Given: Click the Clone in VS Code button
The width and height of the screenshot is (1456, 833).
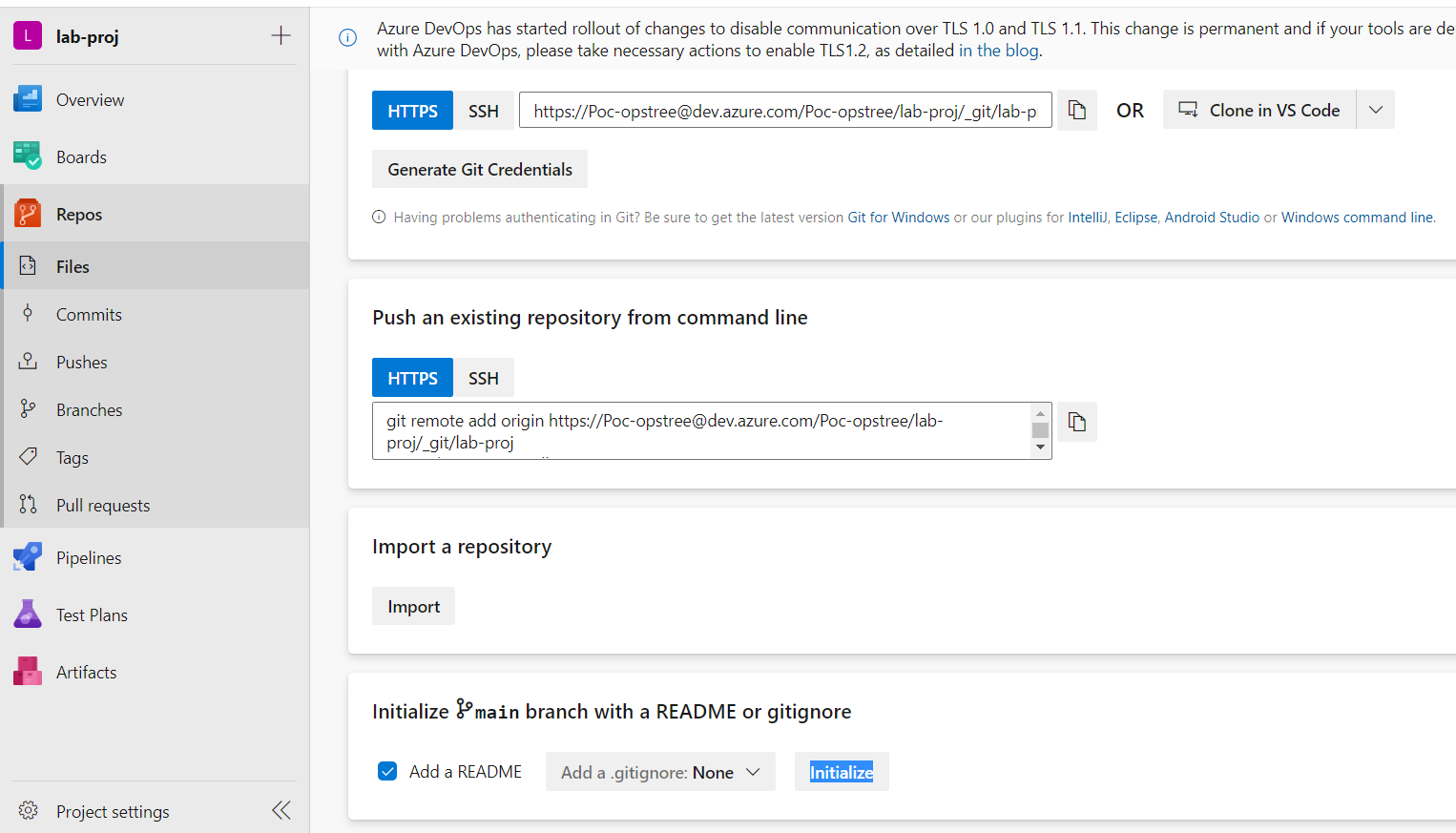Looking at the screenshot, I should 1259,110.
